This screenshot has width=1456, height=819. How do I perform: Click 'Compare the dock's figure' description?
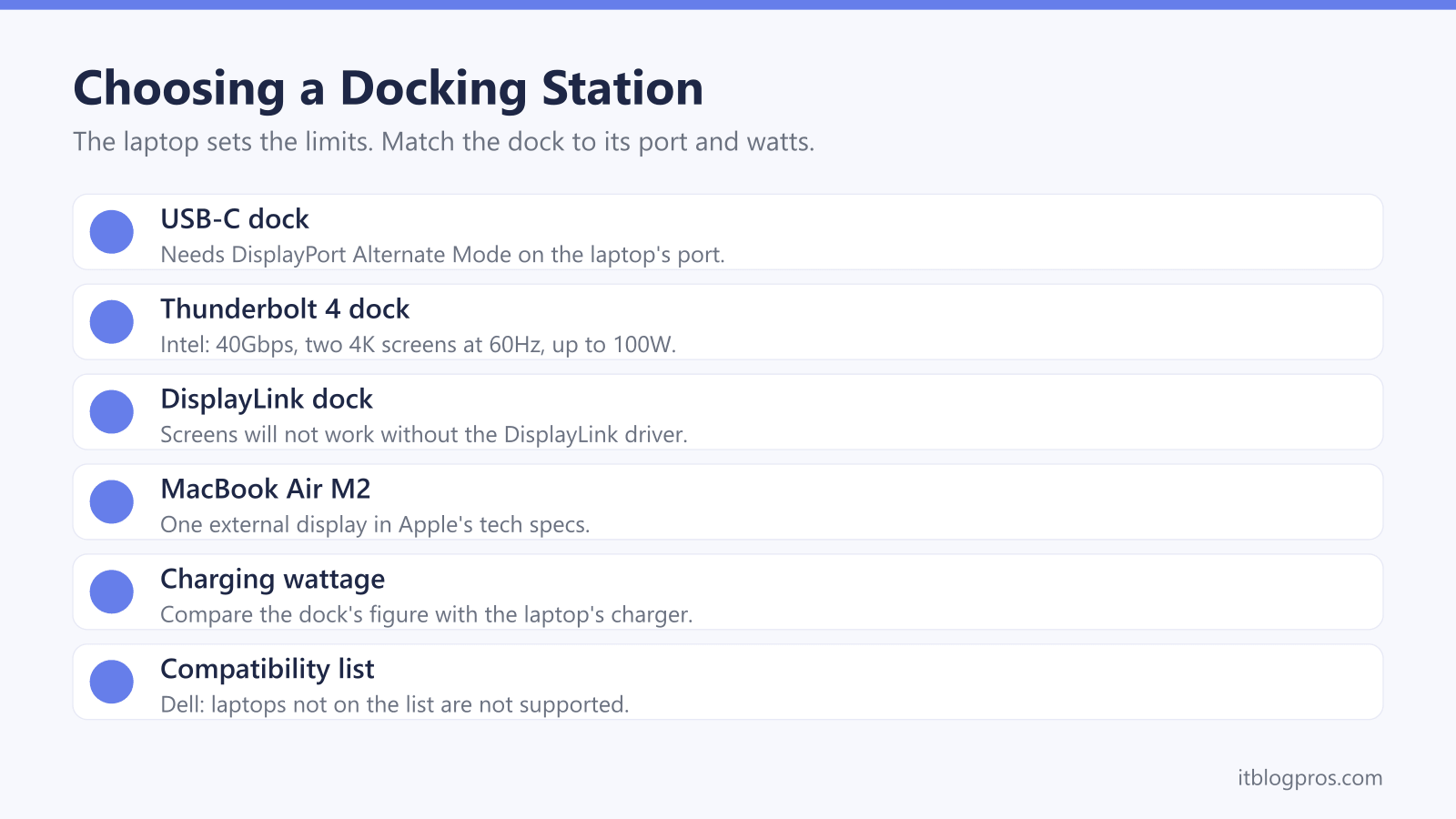coord(427,615)
